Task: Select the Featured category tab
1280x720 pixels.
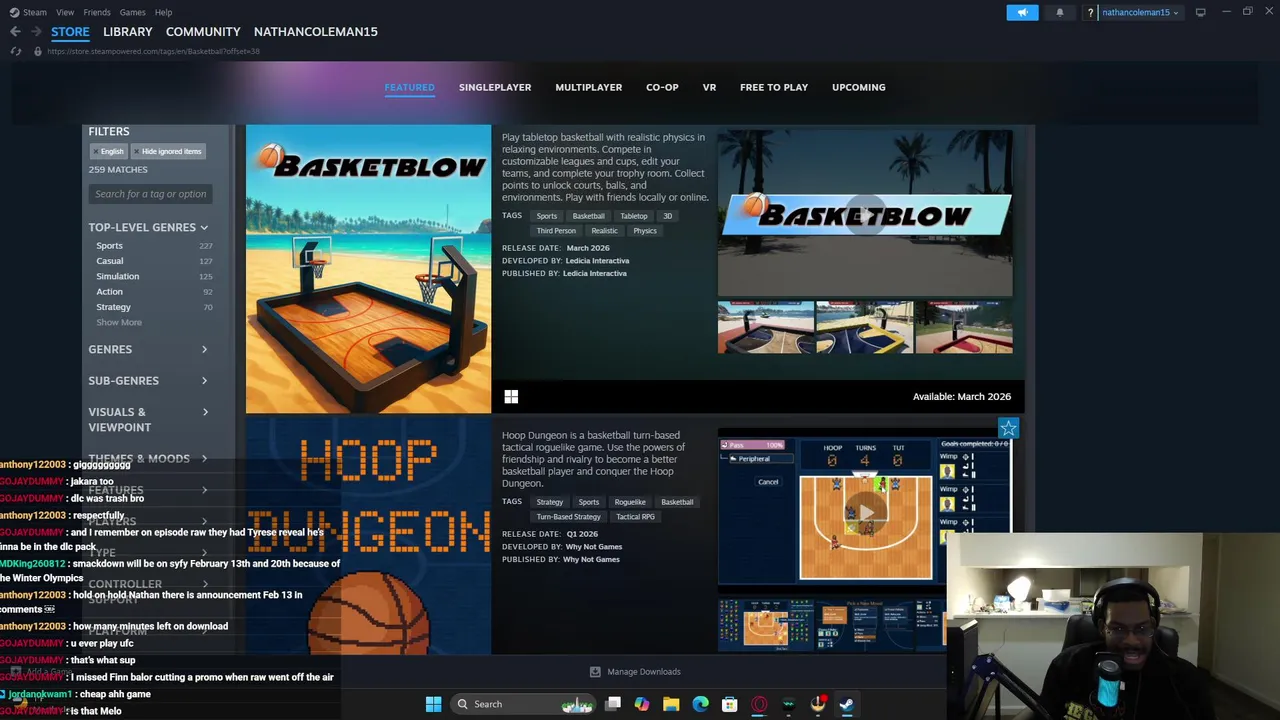Action: [409, 87]
